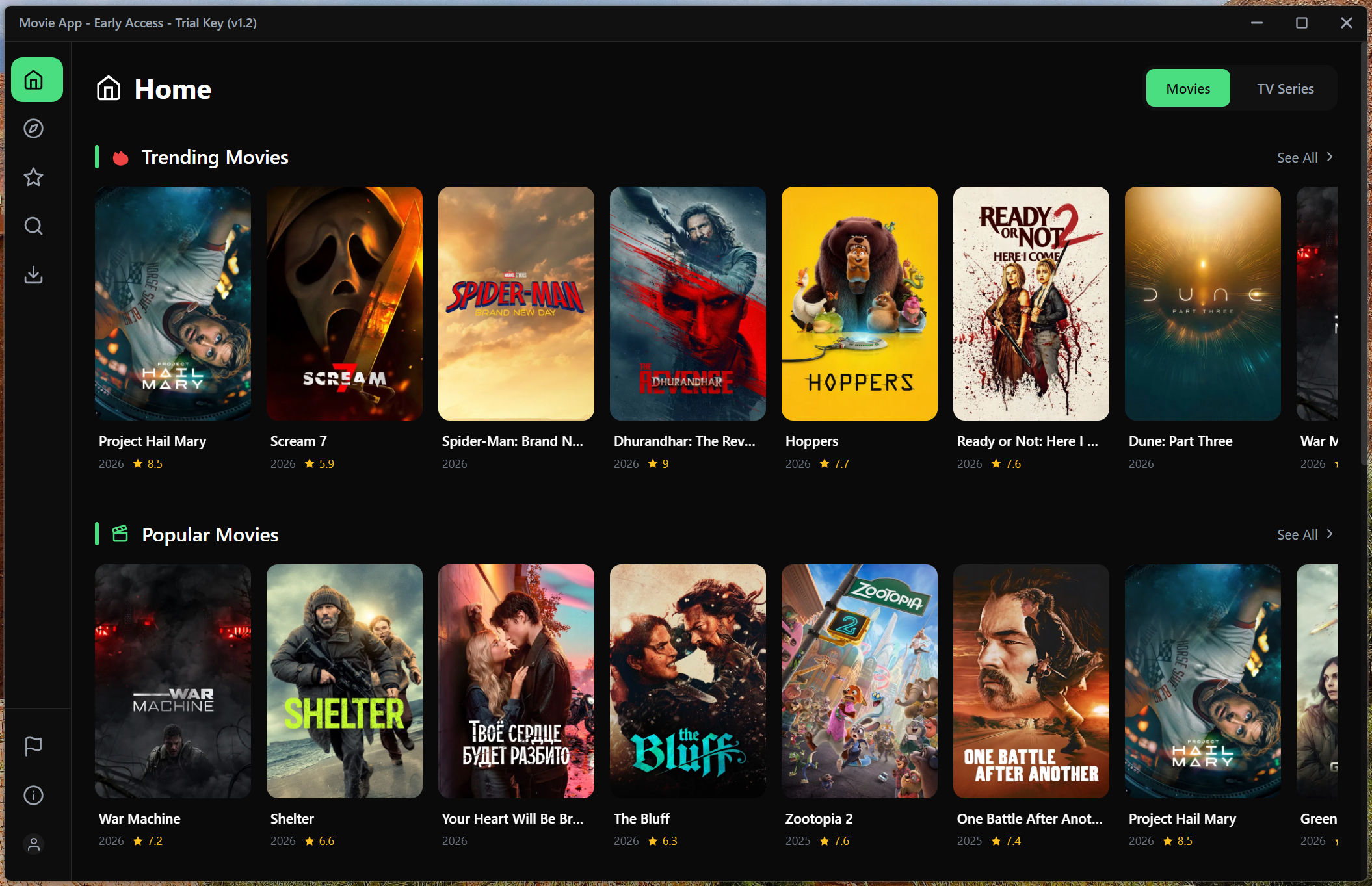Click the clapperboard icon beside Popular Movies
1372x886 pixels.
pyautogui.click(x=120, y=534)
